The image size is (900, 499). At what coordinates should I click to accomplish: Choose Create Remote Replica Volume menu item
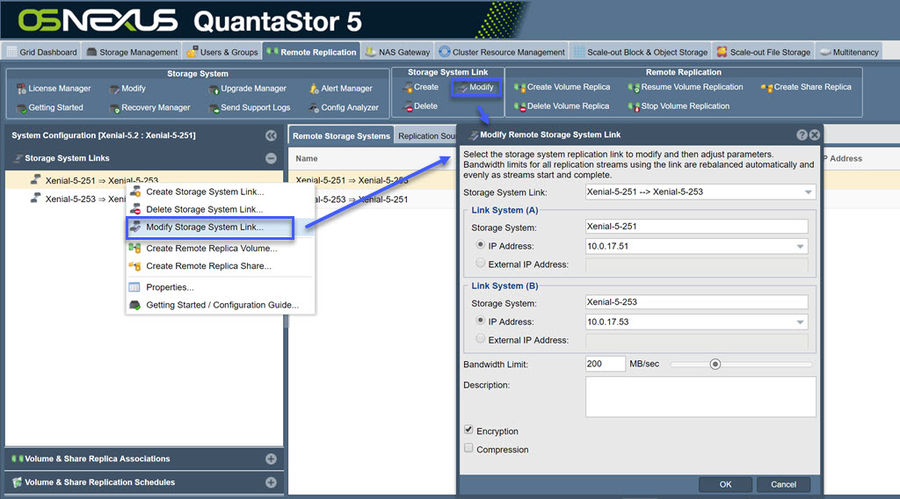click(x=220, y=249)
